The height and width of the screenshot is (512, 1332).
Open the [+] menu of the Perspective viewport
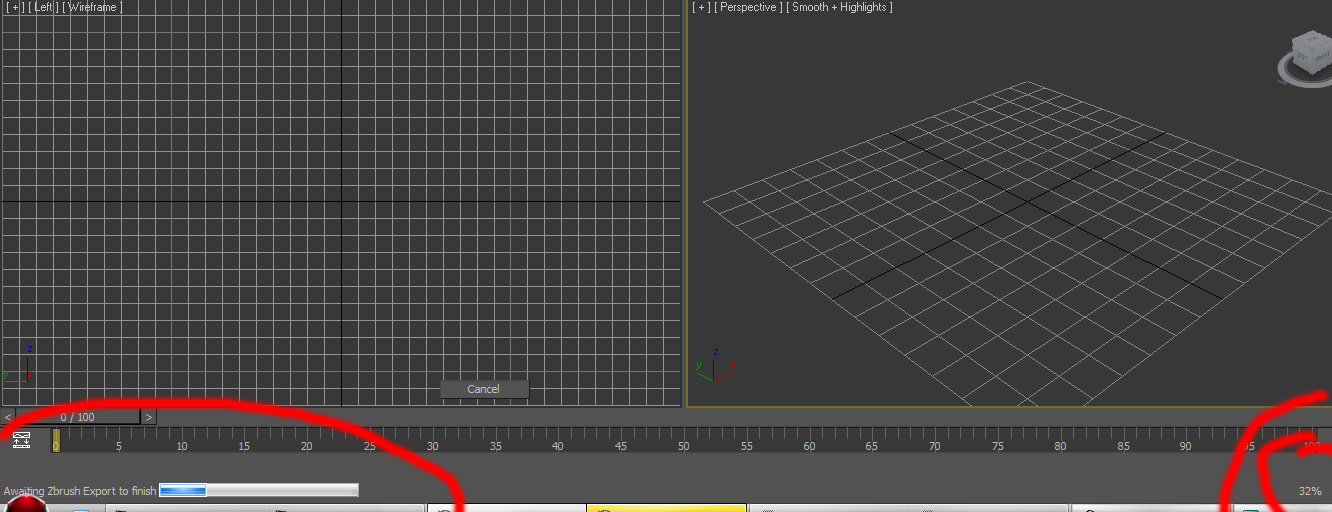[x=701, y=8]
